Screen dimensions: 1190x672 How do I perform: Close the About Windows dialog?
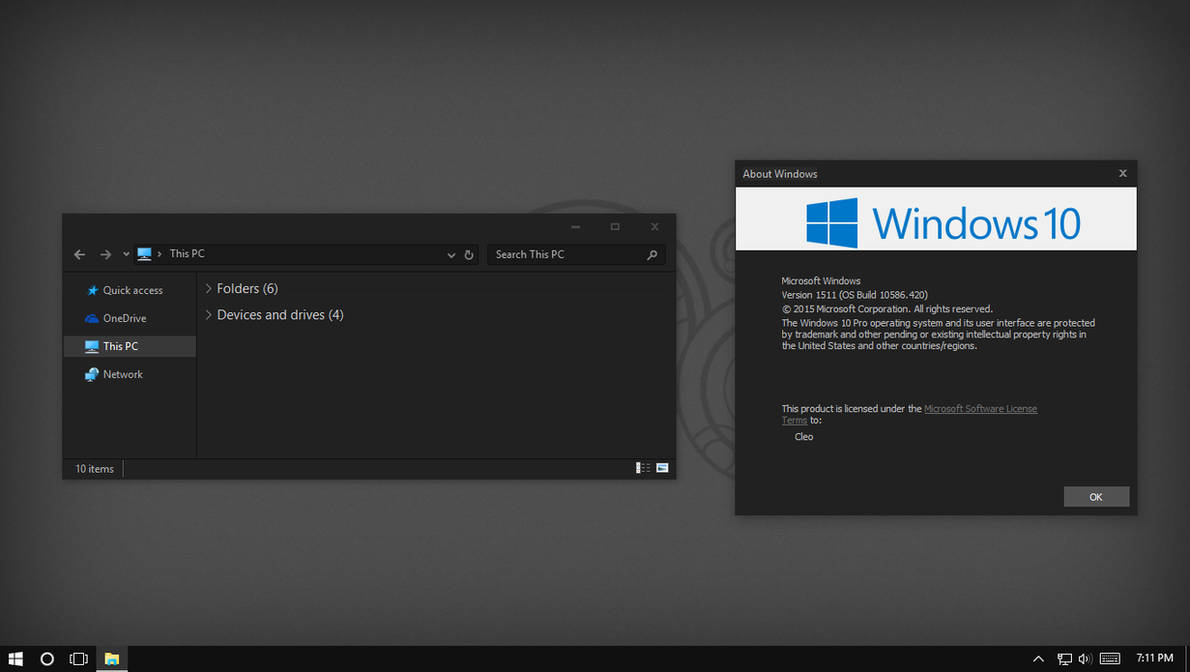pyautogui.click(x=1123, y=174)
